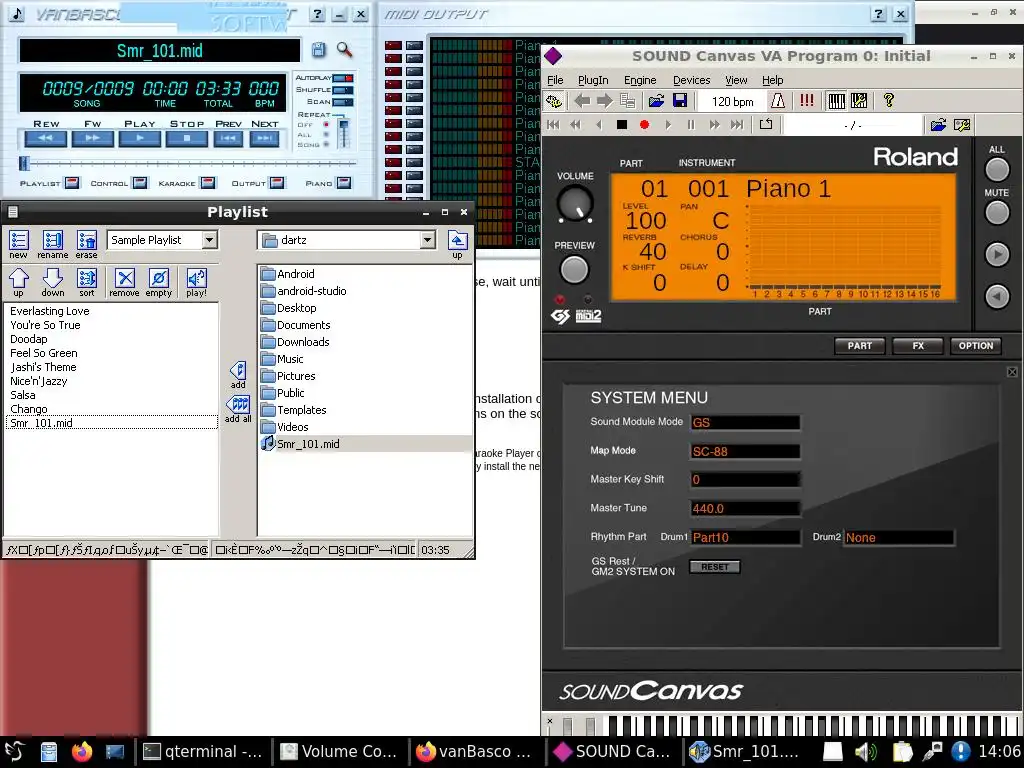Click the open folder icon in SOUND Canvas toolbar
1024x768 pixels.
(656, 101)
